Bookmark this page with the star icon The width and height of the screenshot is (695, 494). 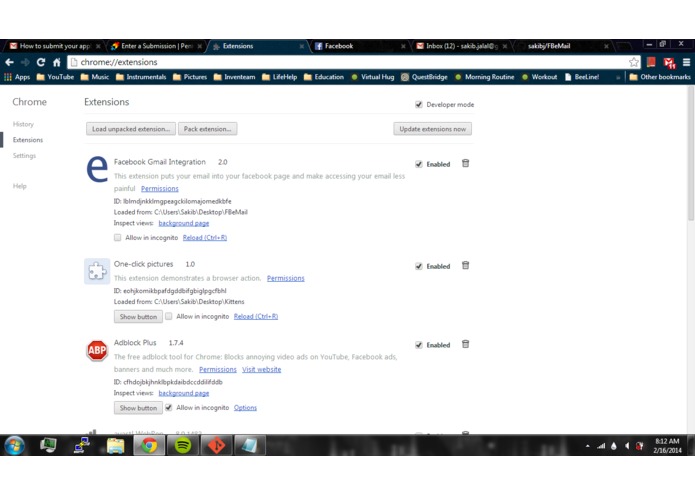[x=634, y=62]
